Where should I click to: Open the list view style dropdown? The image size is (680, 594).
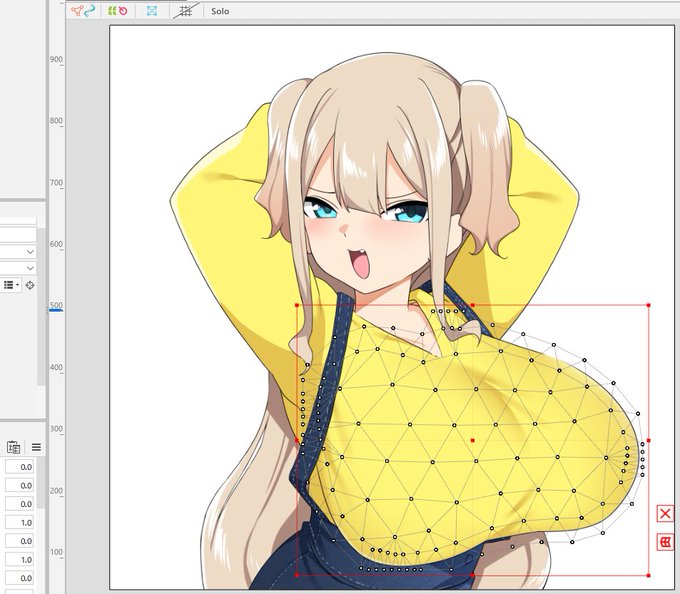click(11, 285)
